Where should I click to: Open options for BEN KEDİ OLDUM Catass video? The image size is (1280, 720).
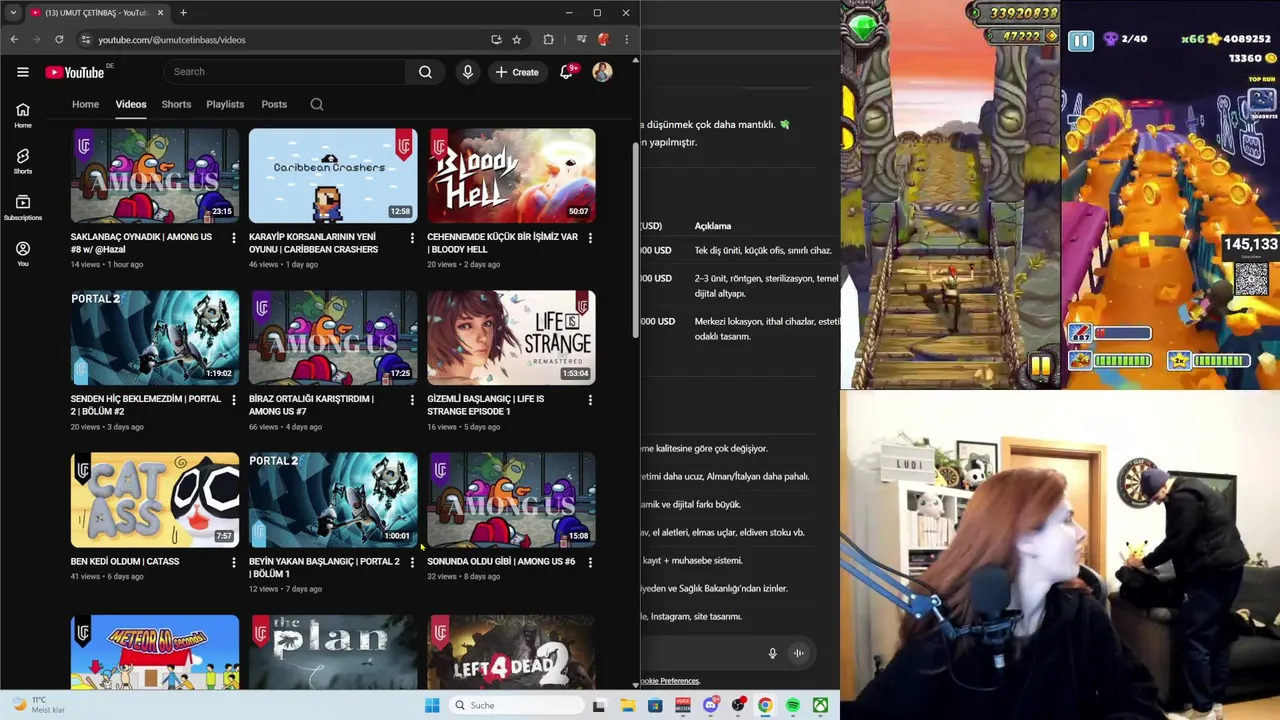pos(233,562)
